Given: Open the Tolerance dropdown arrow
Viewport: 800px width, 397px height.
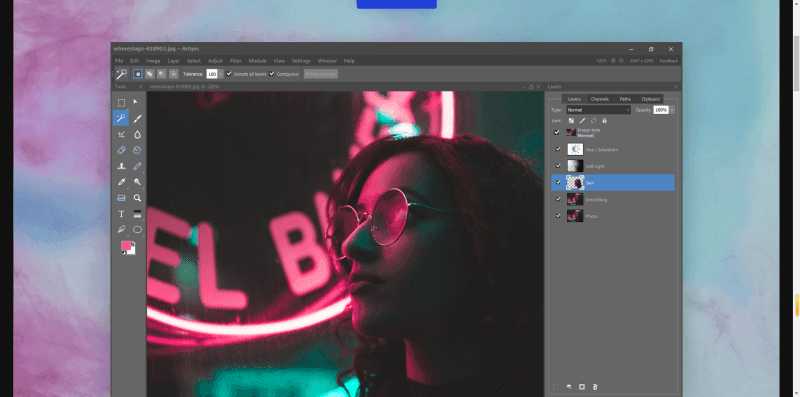Looking at the screenshot, I should pos(221,74).
